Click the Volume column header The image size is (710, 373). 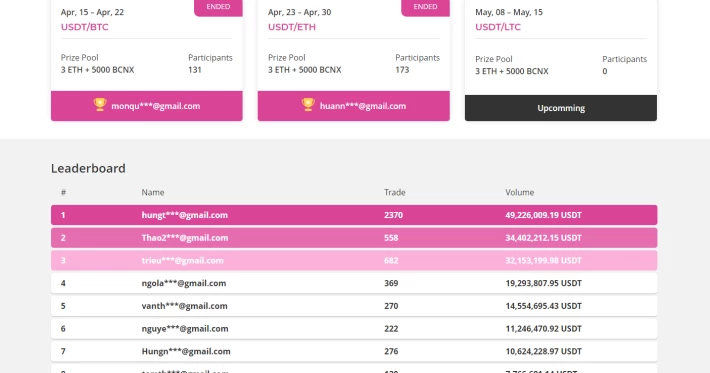click(519, 192)
